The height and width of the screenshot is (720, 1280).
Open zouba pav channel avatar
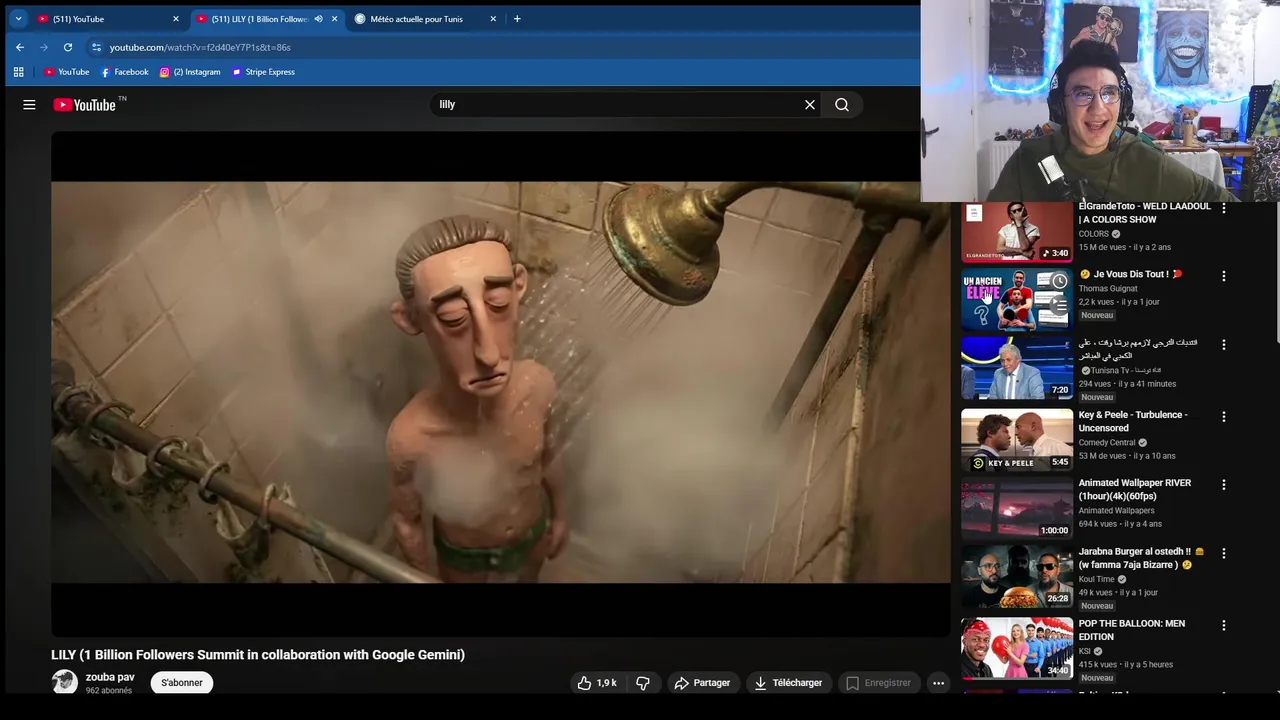click(65, 683)
